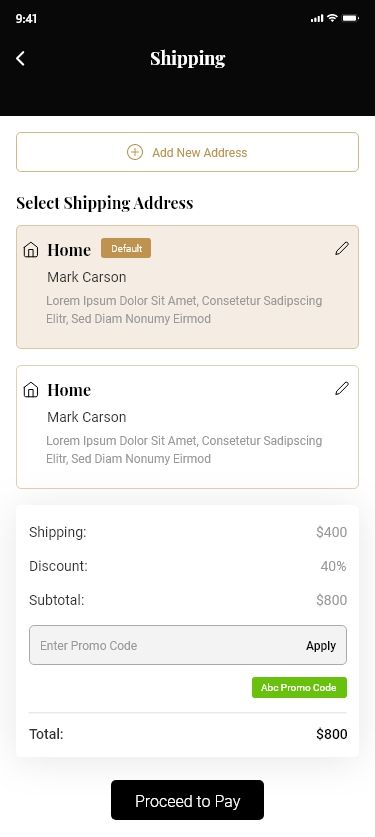
Task: Click Proceed to Pay
Action: pyautogui.click(x=187, y=800)
